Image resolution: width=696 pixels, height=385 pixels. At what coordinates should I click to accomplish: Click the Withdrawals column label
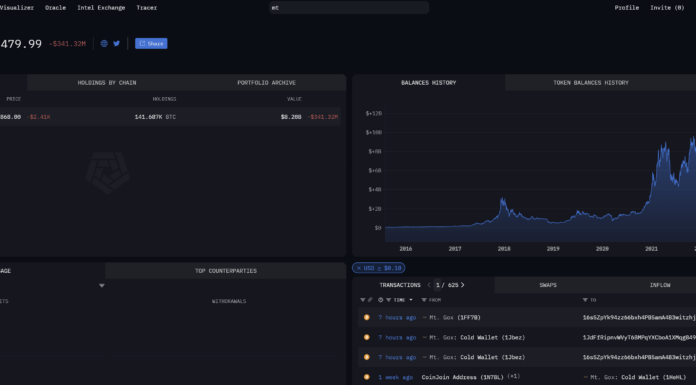click(229, 301)
